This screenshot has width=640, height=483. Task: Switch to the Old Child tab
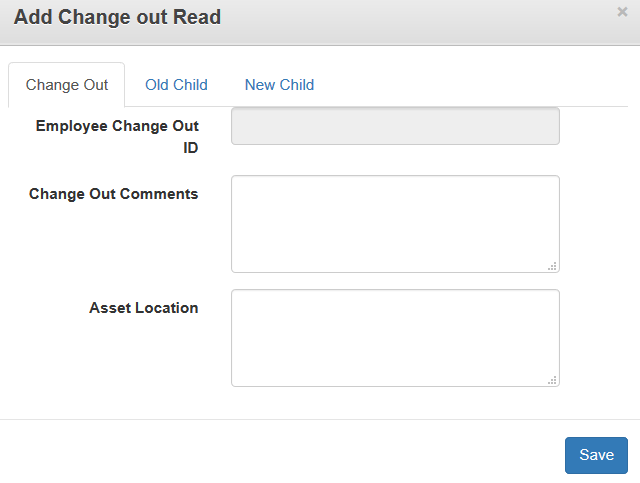click(176, 85)
